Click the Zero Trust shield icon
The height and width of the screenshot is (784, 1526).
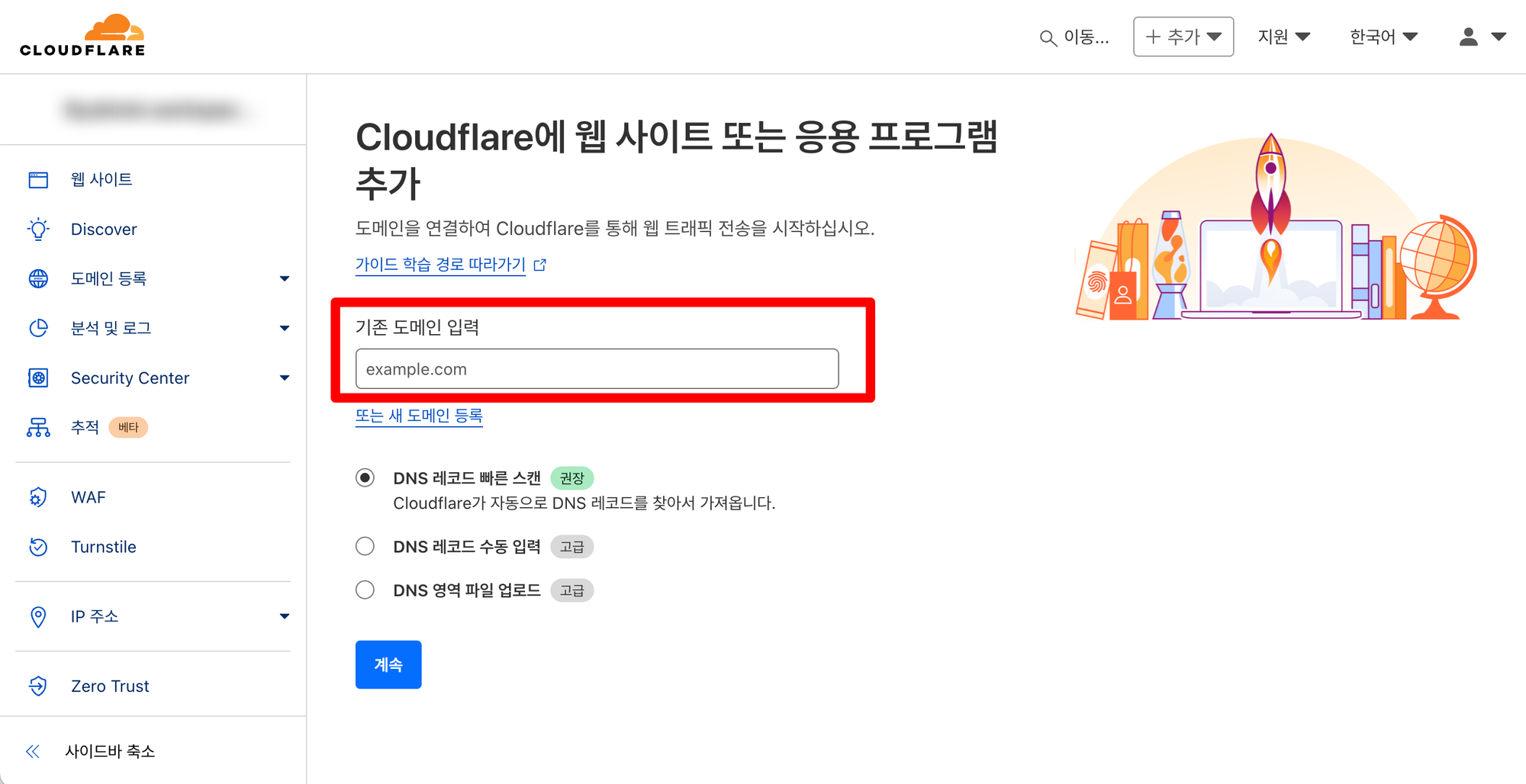[x=38, y=686]
